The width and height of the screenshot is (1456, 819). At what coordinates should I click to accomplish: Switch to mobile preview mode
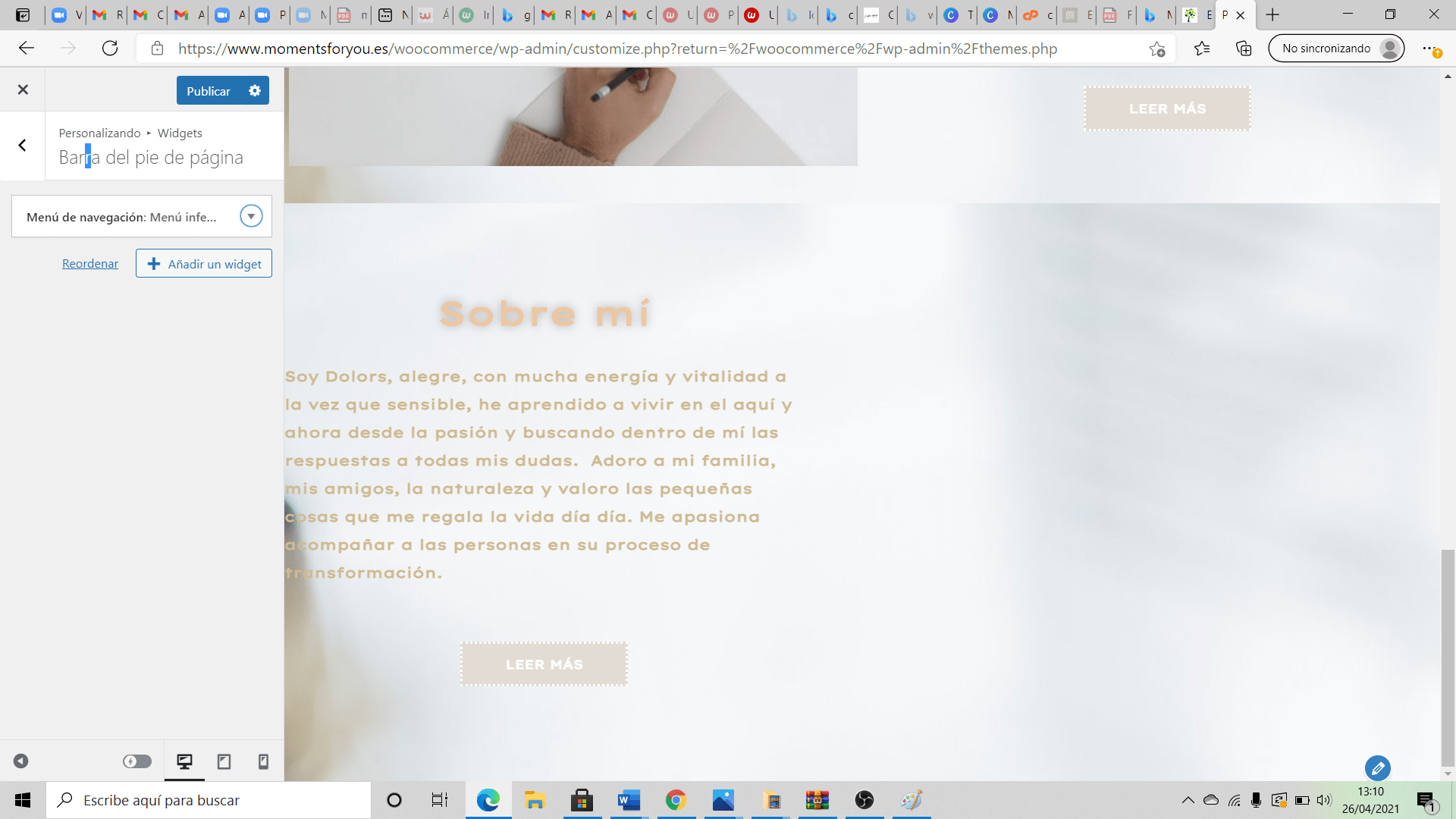pyautogui.click(x=263, y=761)
